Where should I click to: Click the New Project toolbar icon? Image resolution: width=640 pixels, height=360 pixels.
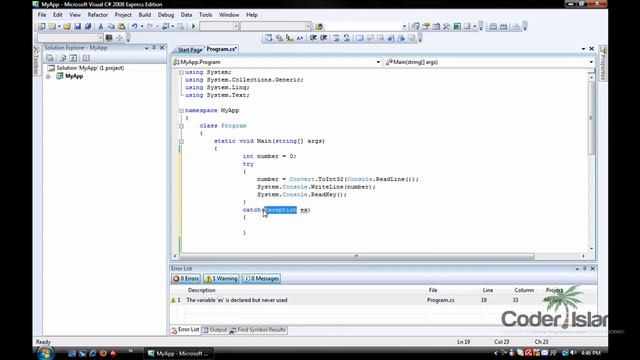pos(42,27)
